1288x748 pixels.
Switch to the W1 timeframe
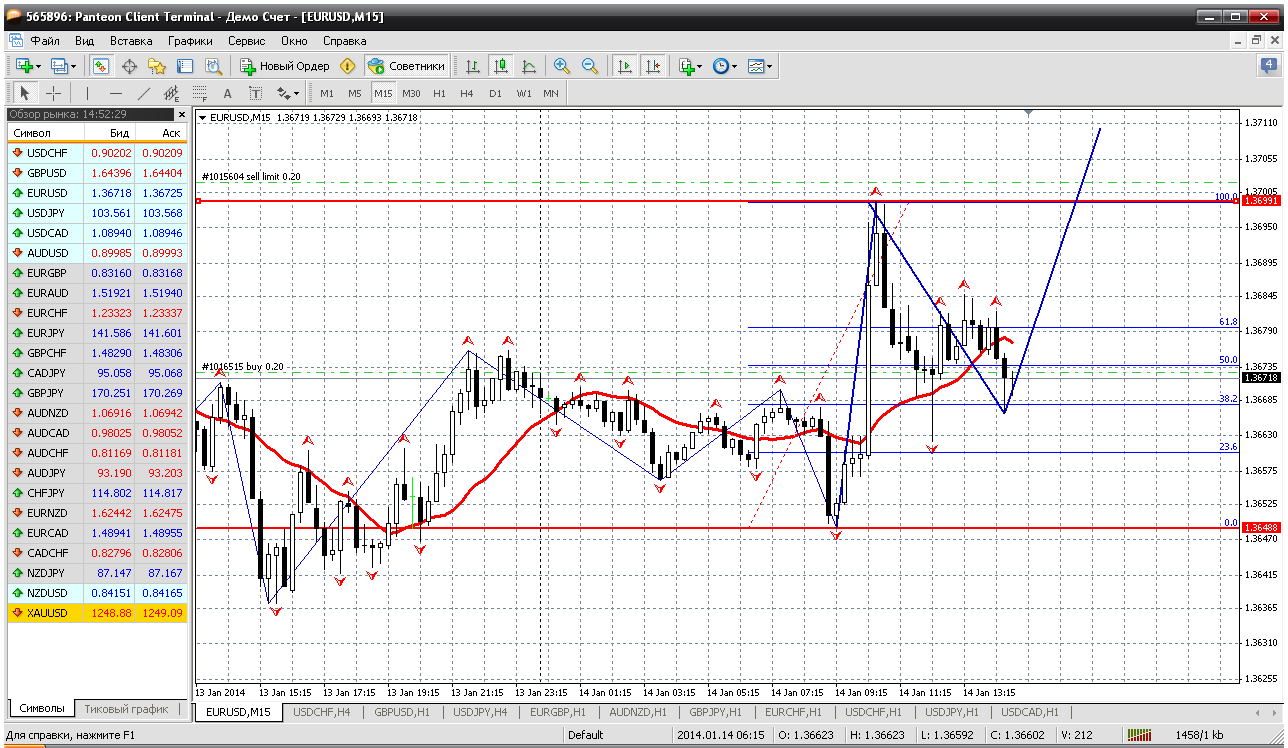[524, 93]
